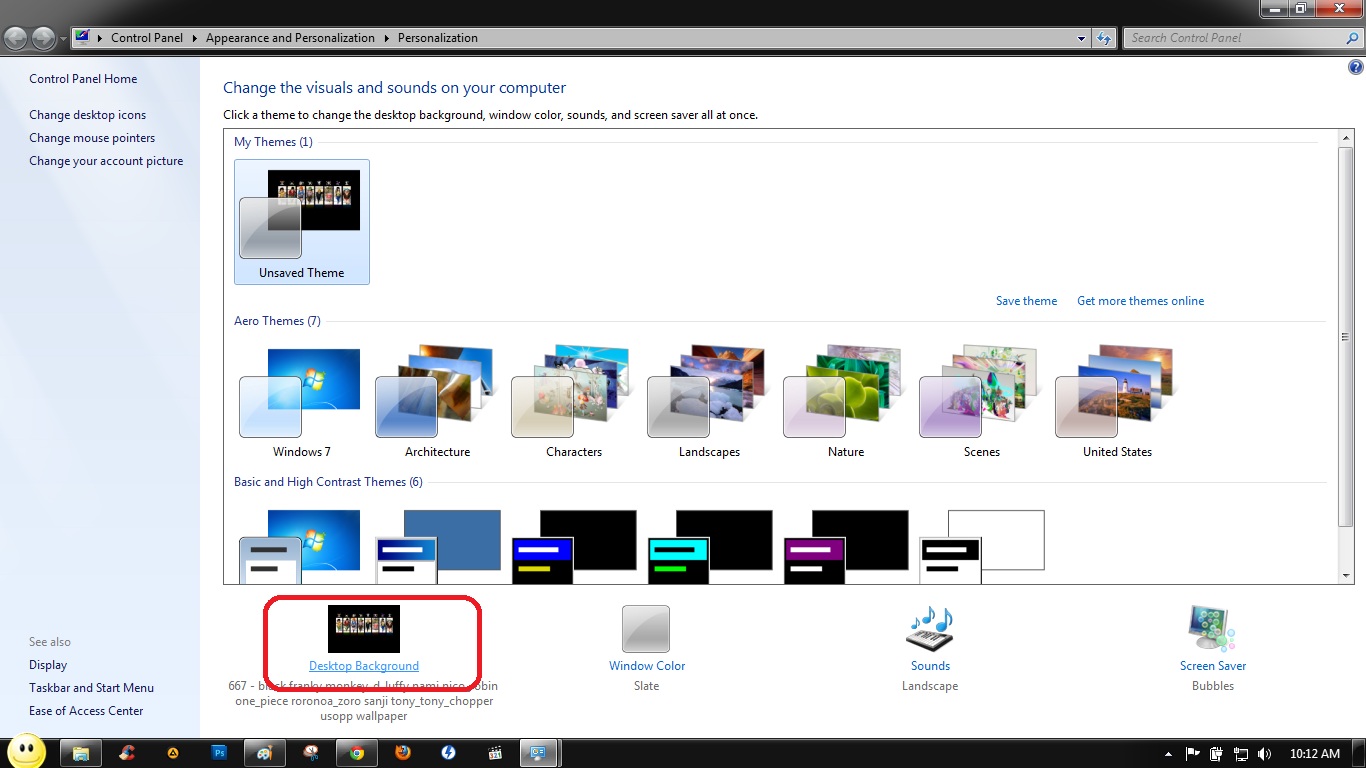Viewport: 1366px width, 768px height.
Task: Click the lightning bolt taskbar icon
Action: click(x=449, y=753)
